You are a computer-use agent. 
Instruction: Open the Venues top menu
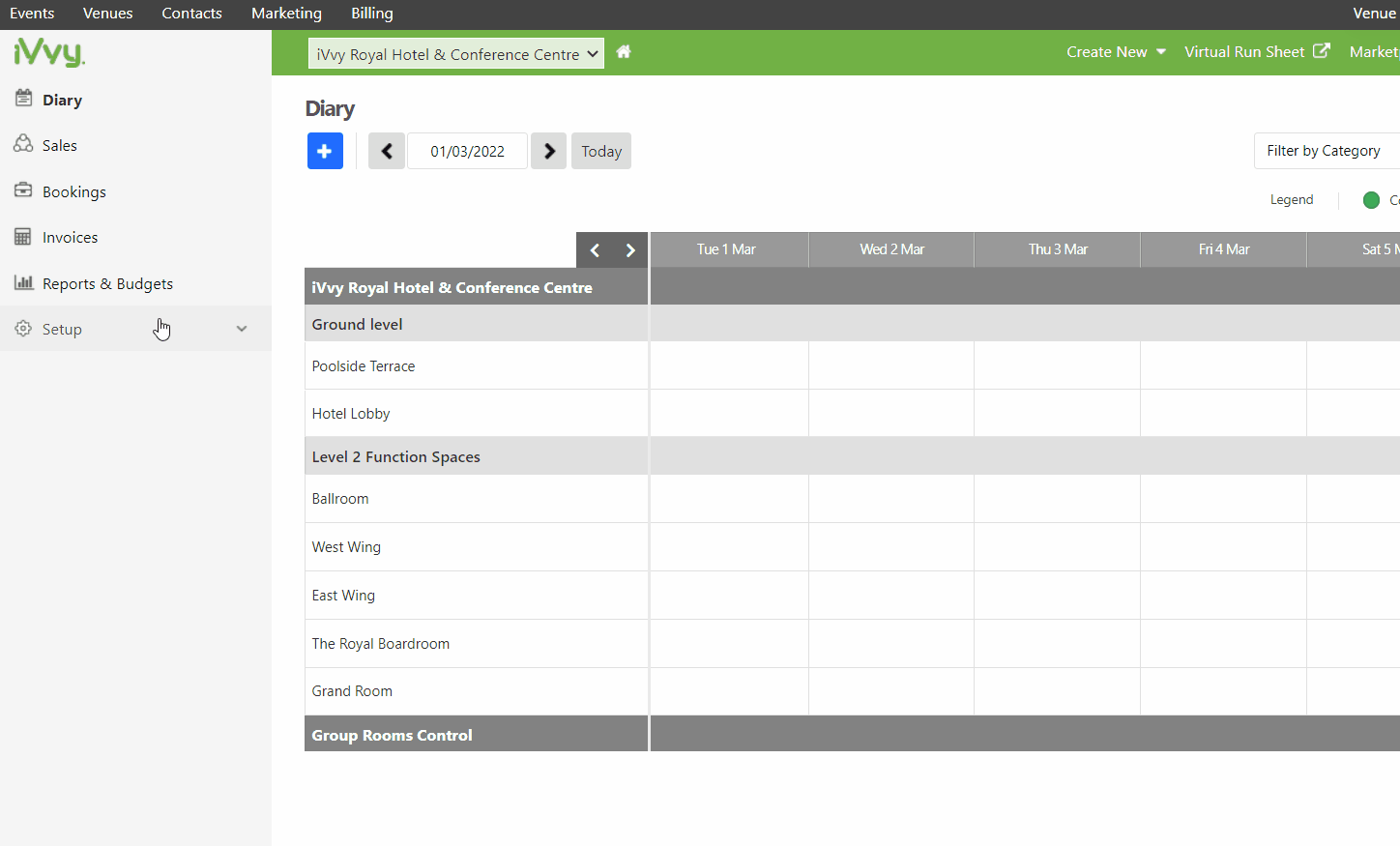108,14
